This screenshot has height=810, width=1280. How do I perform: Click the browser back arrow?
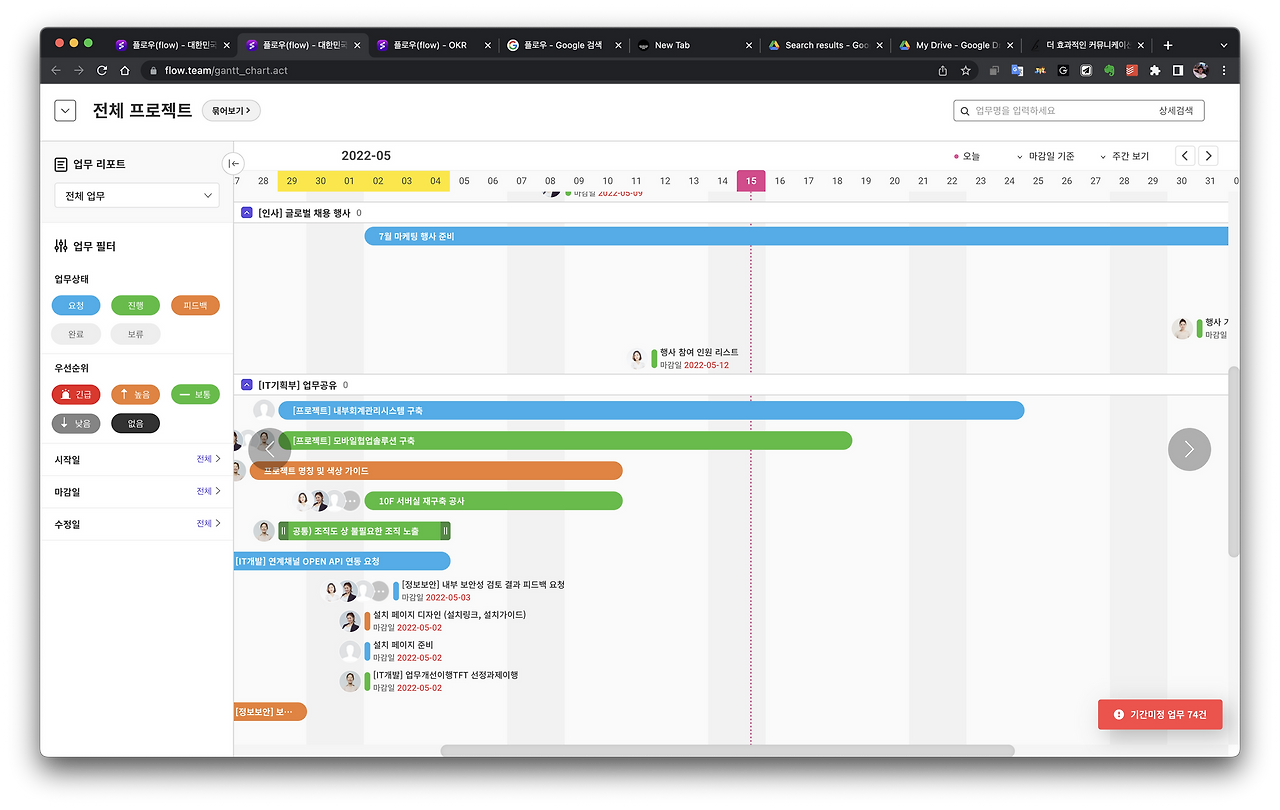(x=56, y=71)
